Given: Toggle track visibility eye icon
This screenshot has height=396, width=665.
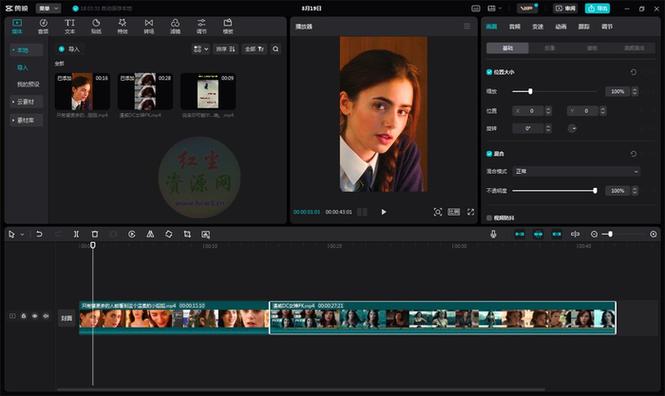Looking at the screenshot, I should 35,316.
